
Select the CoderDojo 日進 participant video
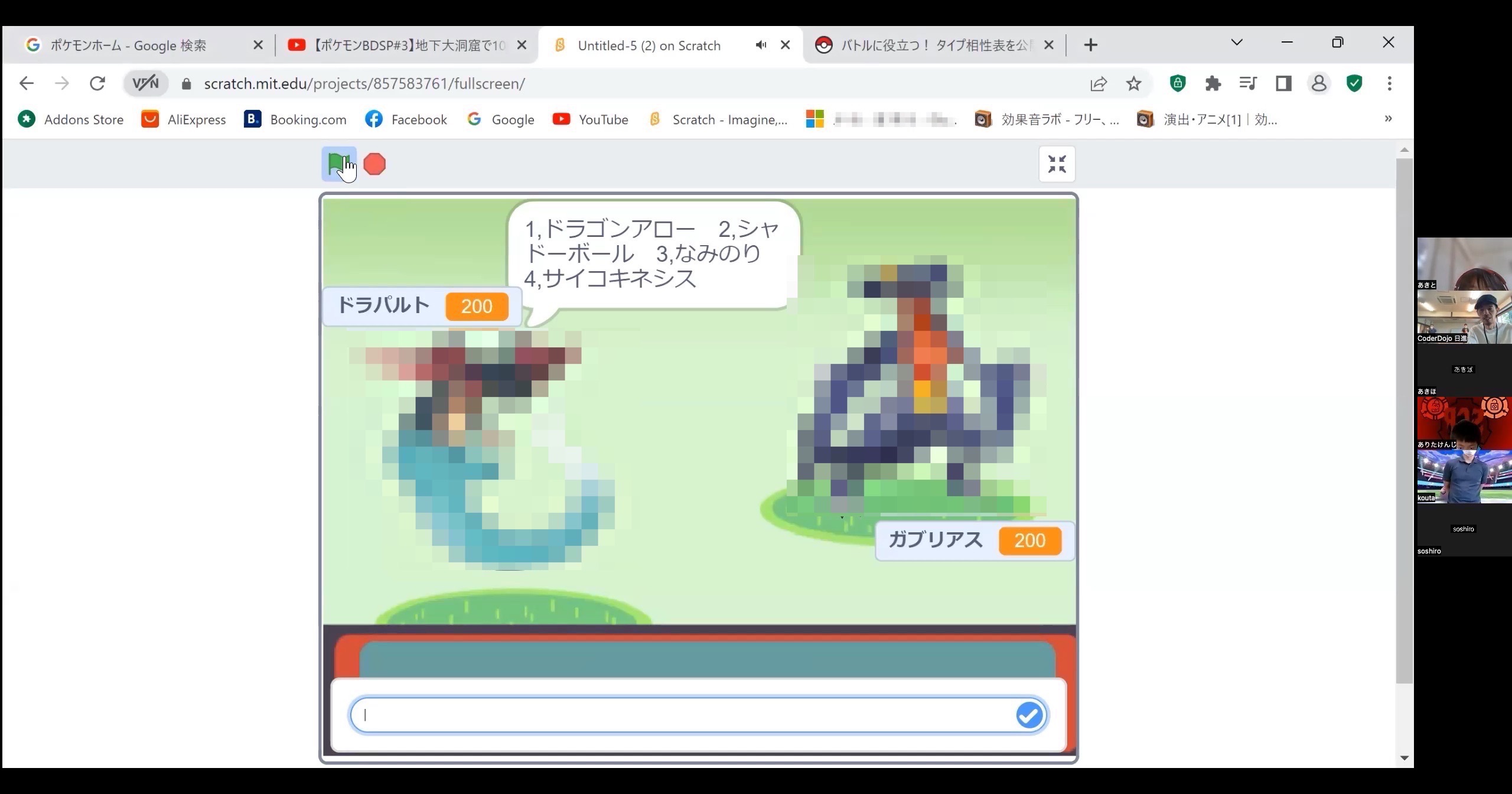pos(1464,317)
